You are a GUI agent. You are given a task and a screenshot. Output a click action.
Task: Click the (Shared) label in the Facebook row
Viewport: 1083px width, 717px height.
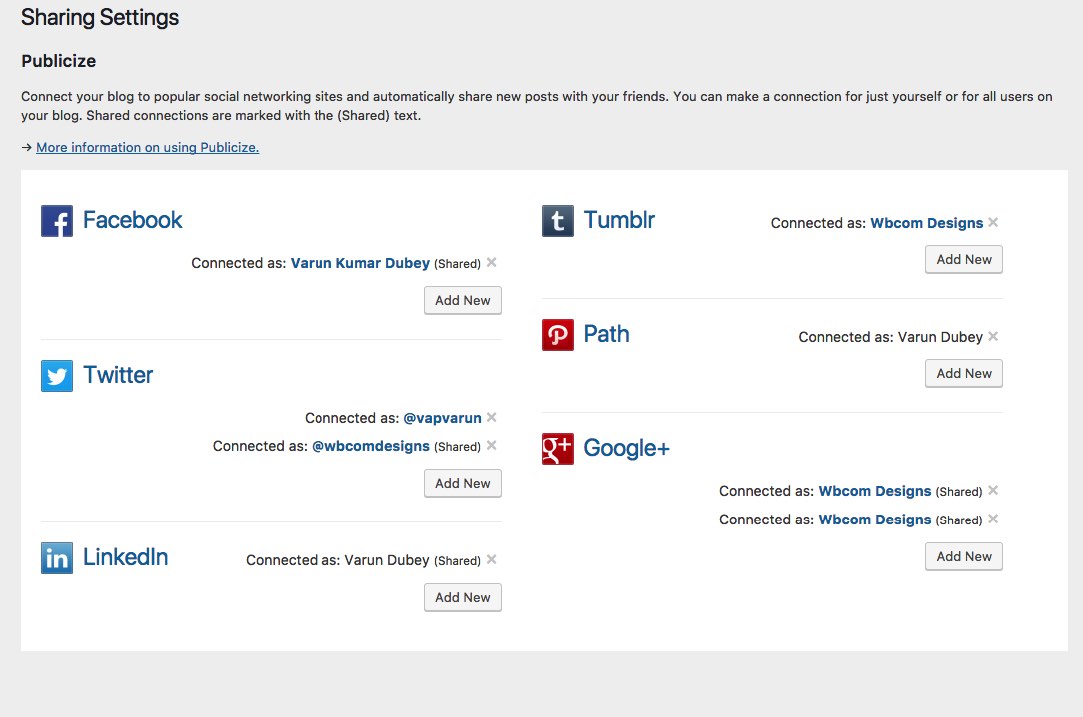pos(457,264)
